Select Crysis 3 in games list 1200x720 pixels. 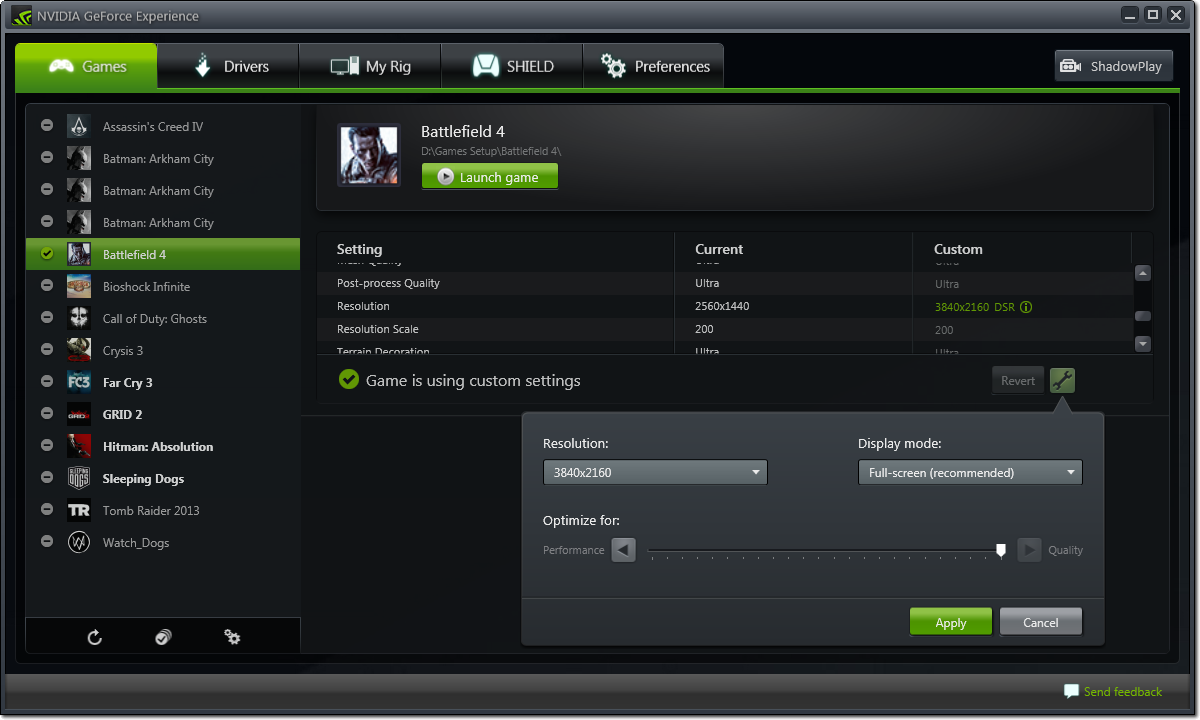[163, 350]
